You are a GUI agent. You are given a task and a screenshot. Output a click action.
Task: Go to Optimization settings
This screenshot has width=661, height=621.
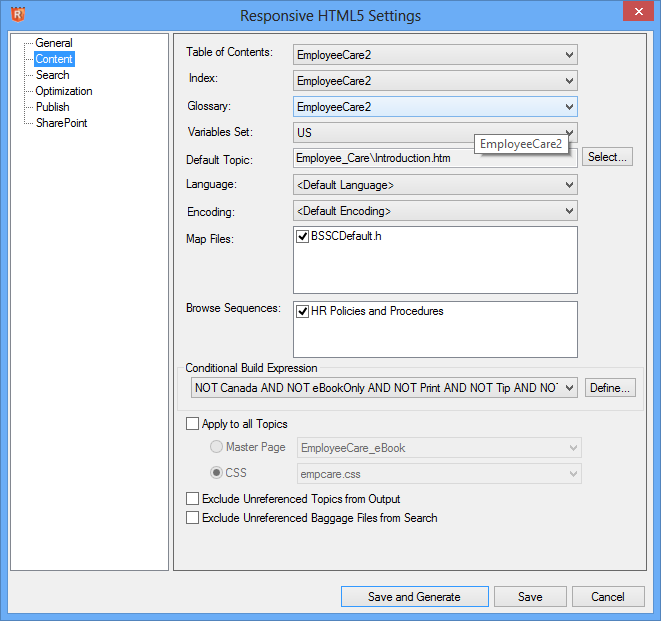click(64, 91)
